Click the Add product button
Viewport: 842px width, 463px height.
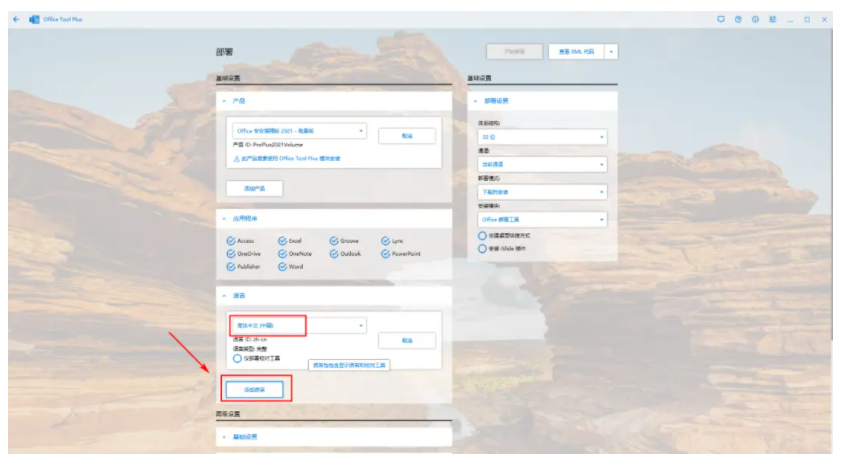click(255, 189)
